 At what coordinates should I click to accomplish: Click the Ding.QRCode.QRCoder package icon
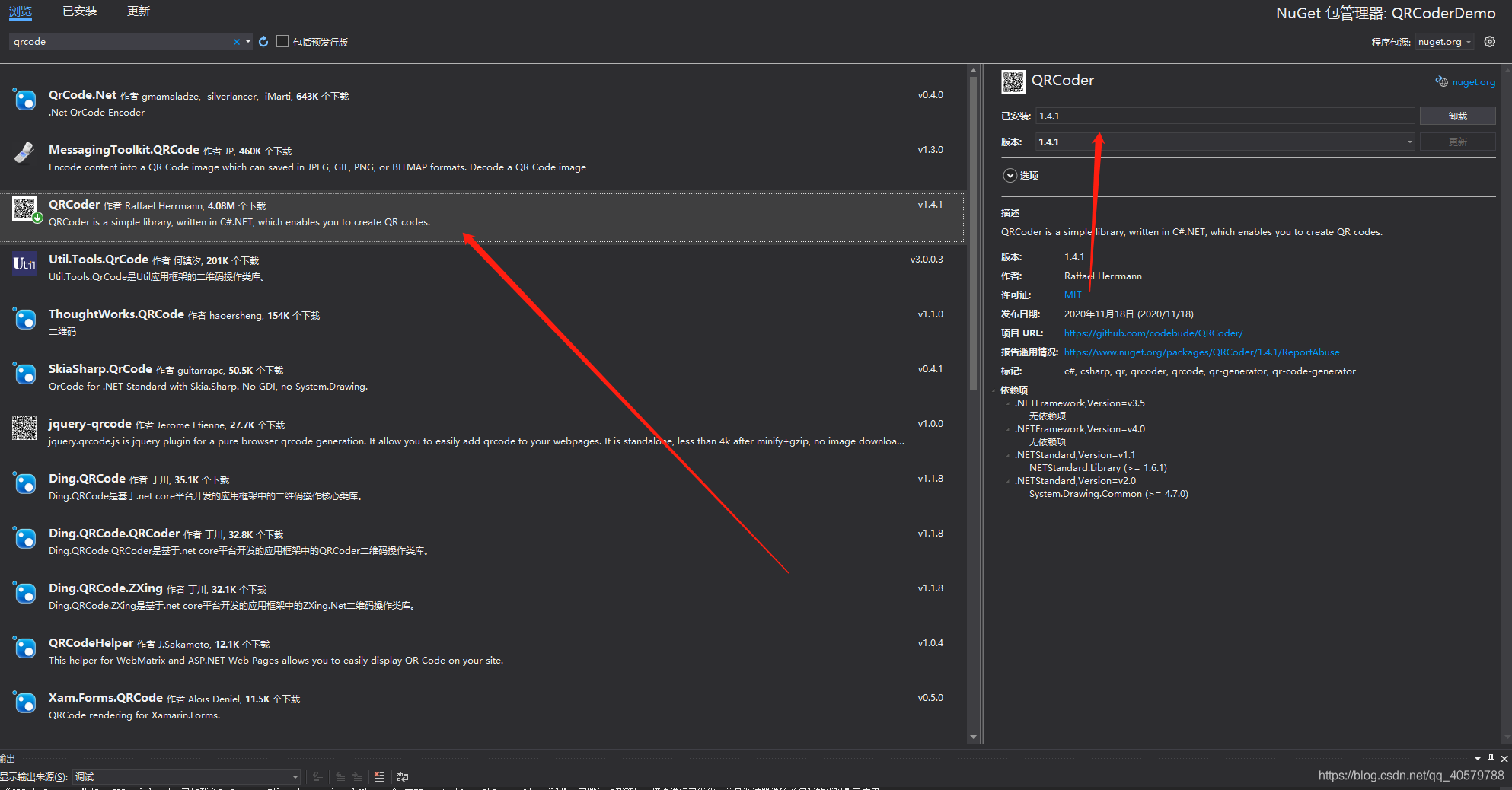pyautogui.click(x=24, y=537)
